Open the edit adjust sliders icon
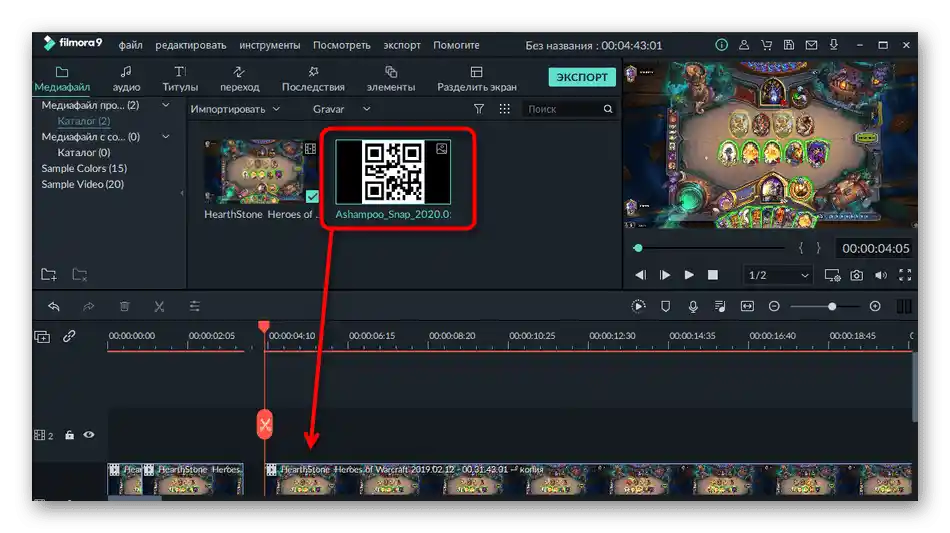This screenshot has width=950, height=533. 194,306
